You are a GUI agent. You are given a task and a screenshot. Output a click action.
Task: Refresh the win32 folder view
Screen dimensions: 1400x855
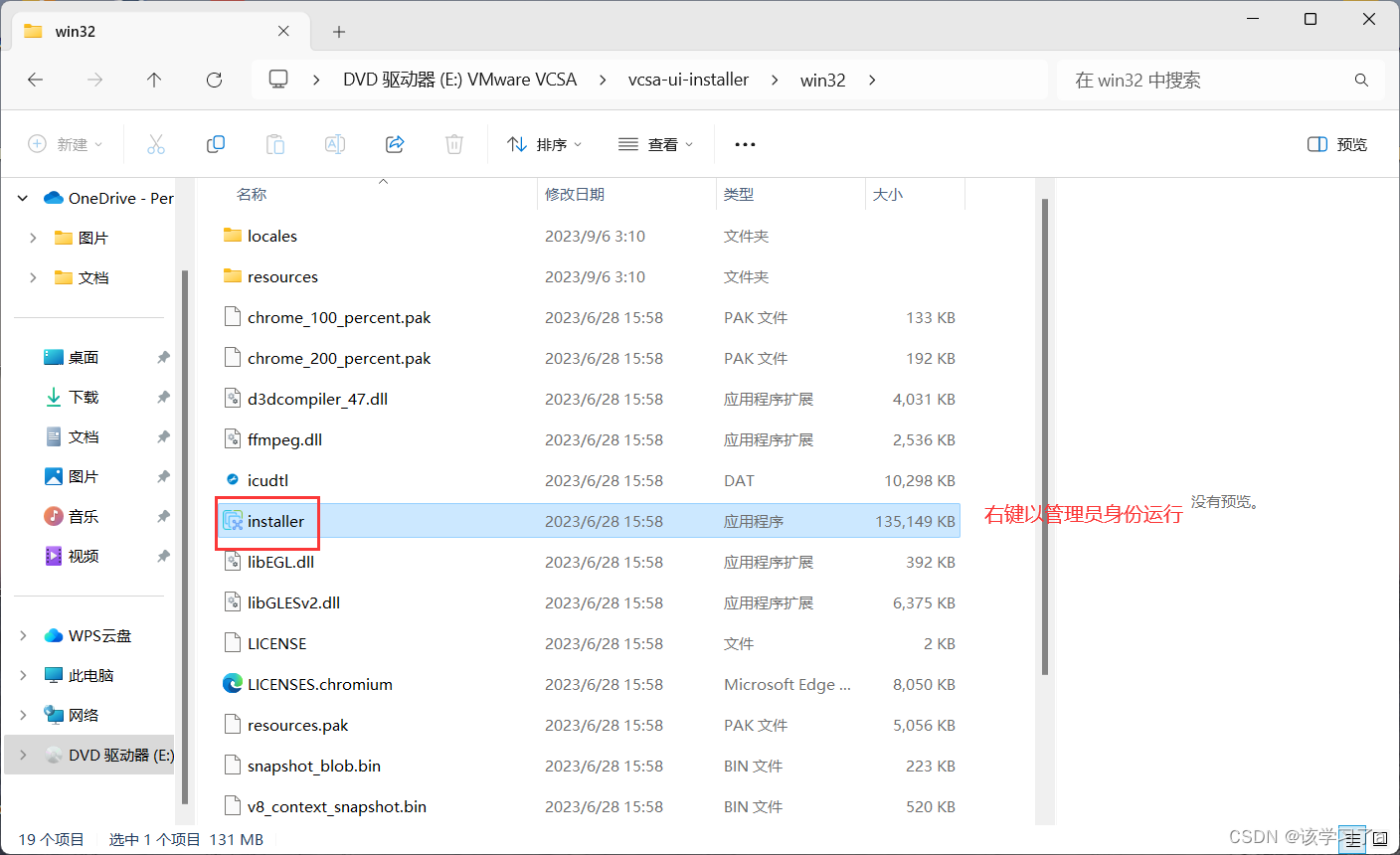(x=214, y=80)
